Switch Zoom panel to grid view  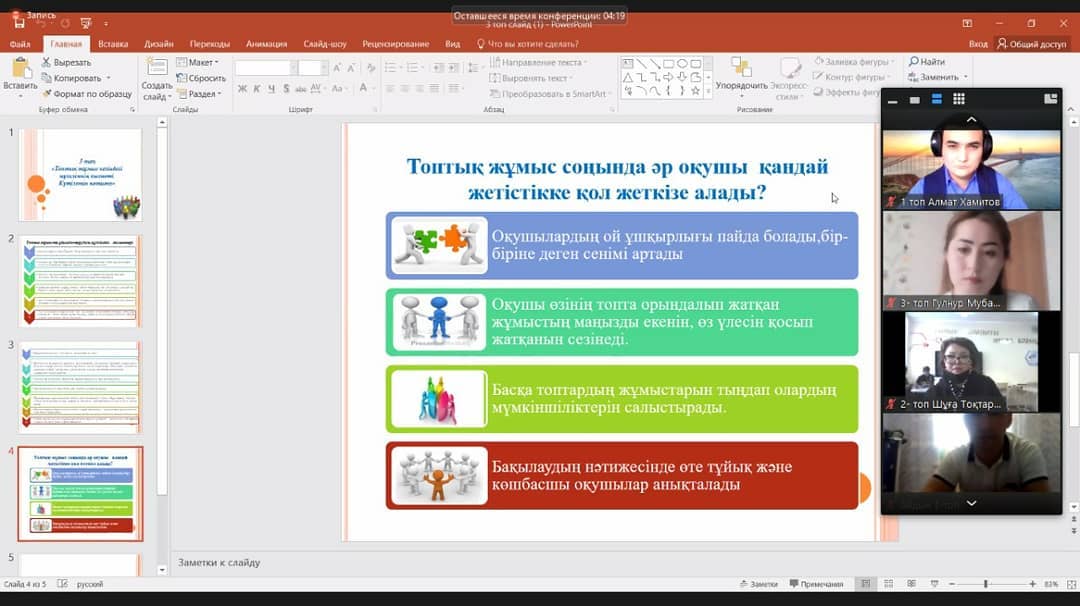959,100
